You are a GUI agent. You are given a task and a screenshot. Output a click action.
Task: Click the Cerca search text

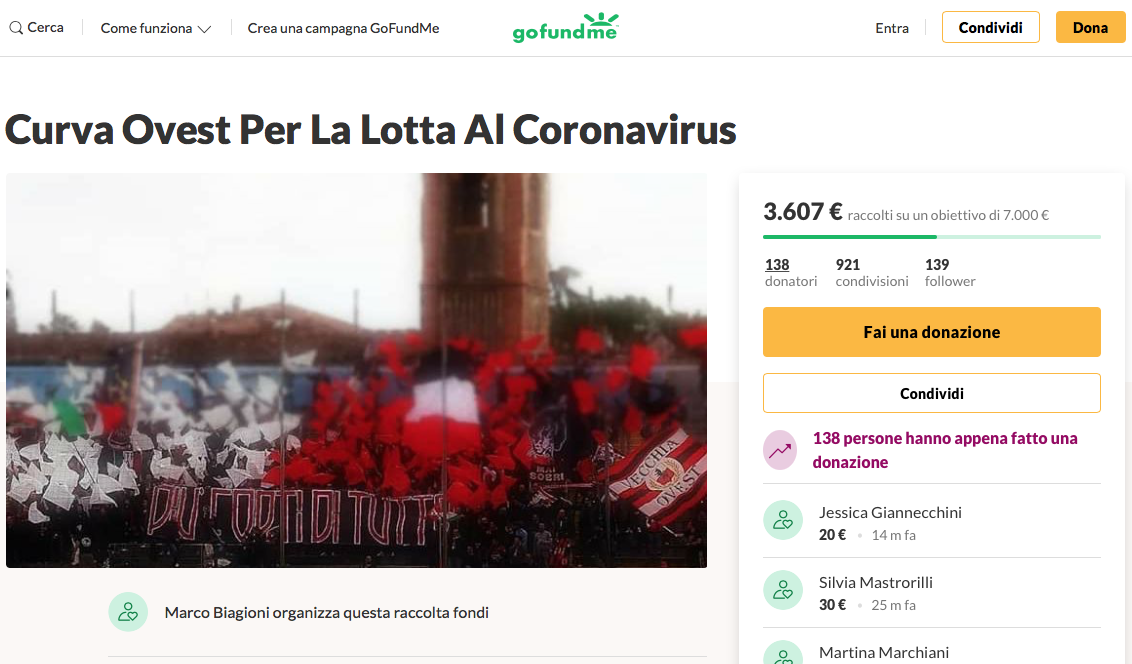click(45, 27)
